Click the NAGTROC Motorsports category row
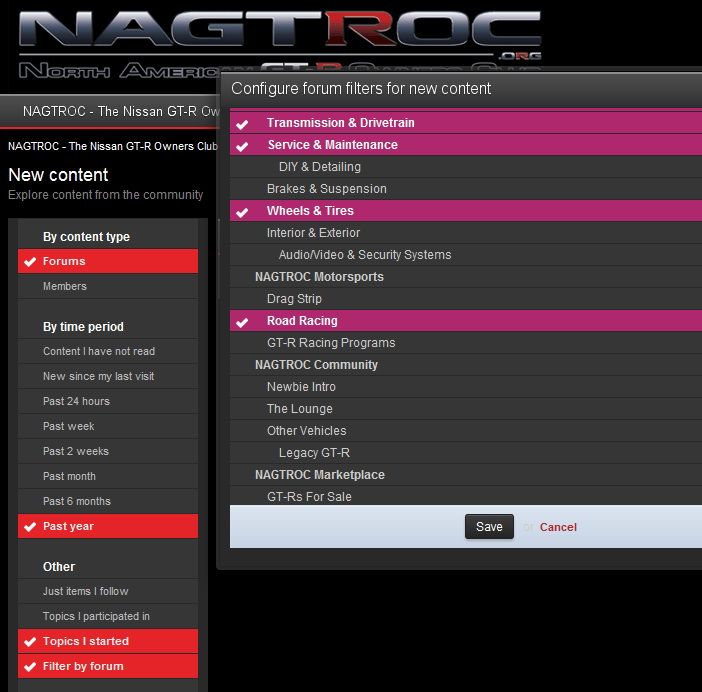702x692 pixels. (466, 277)
